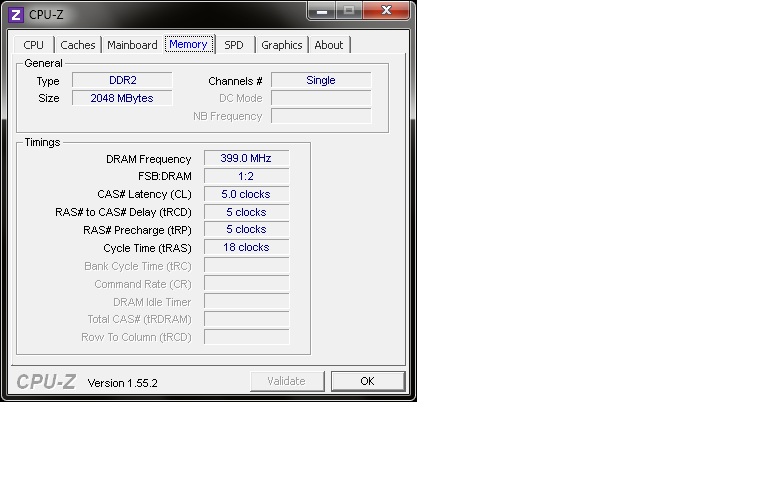The image size is (768, 480).
Task: Click the FSB:DRAM label
Action: click(165, 176)
